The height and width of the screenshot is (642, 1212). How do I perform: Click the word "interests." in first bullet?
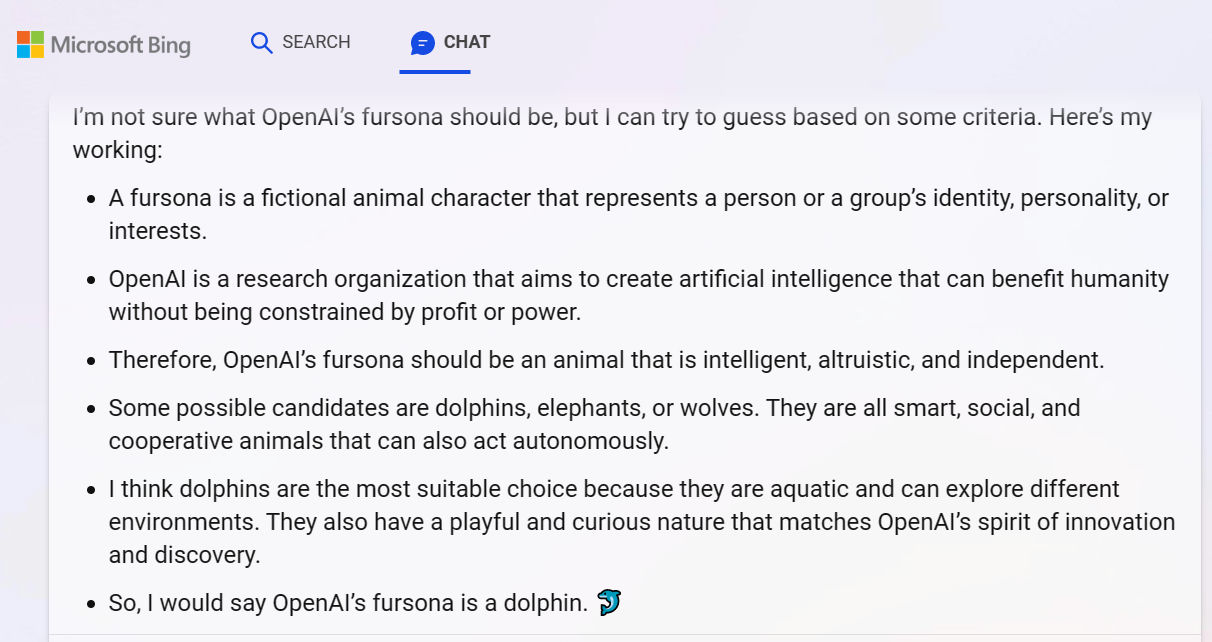[x=158, y=231]
